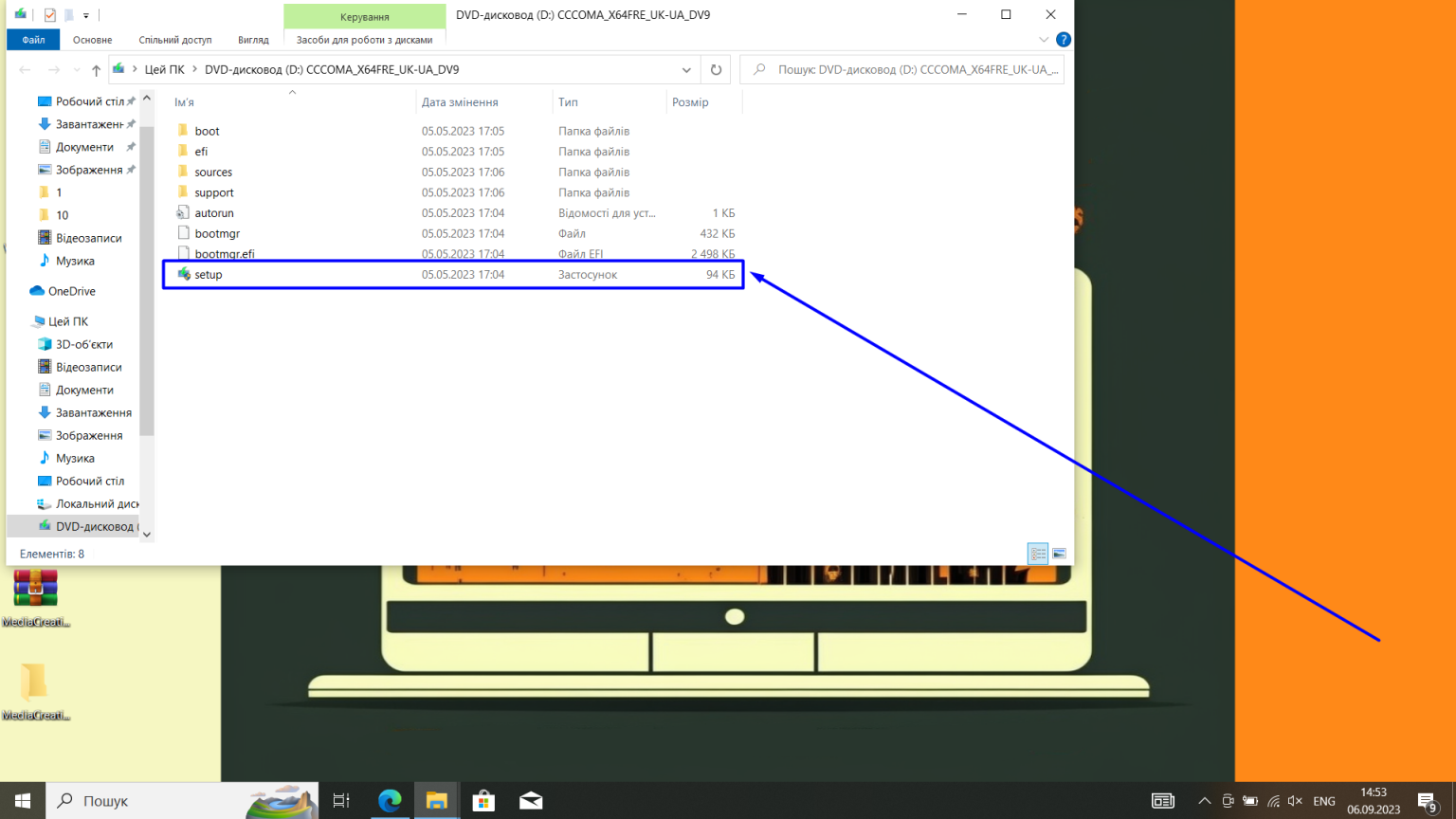The width and height of the screenshot is (1456, 819).
Task: Switch to Details view in status bar
Action: tap(1037, 553)
